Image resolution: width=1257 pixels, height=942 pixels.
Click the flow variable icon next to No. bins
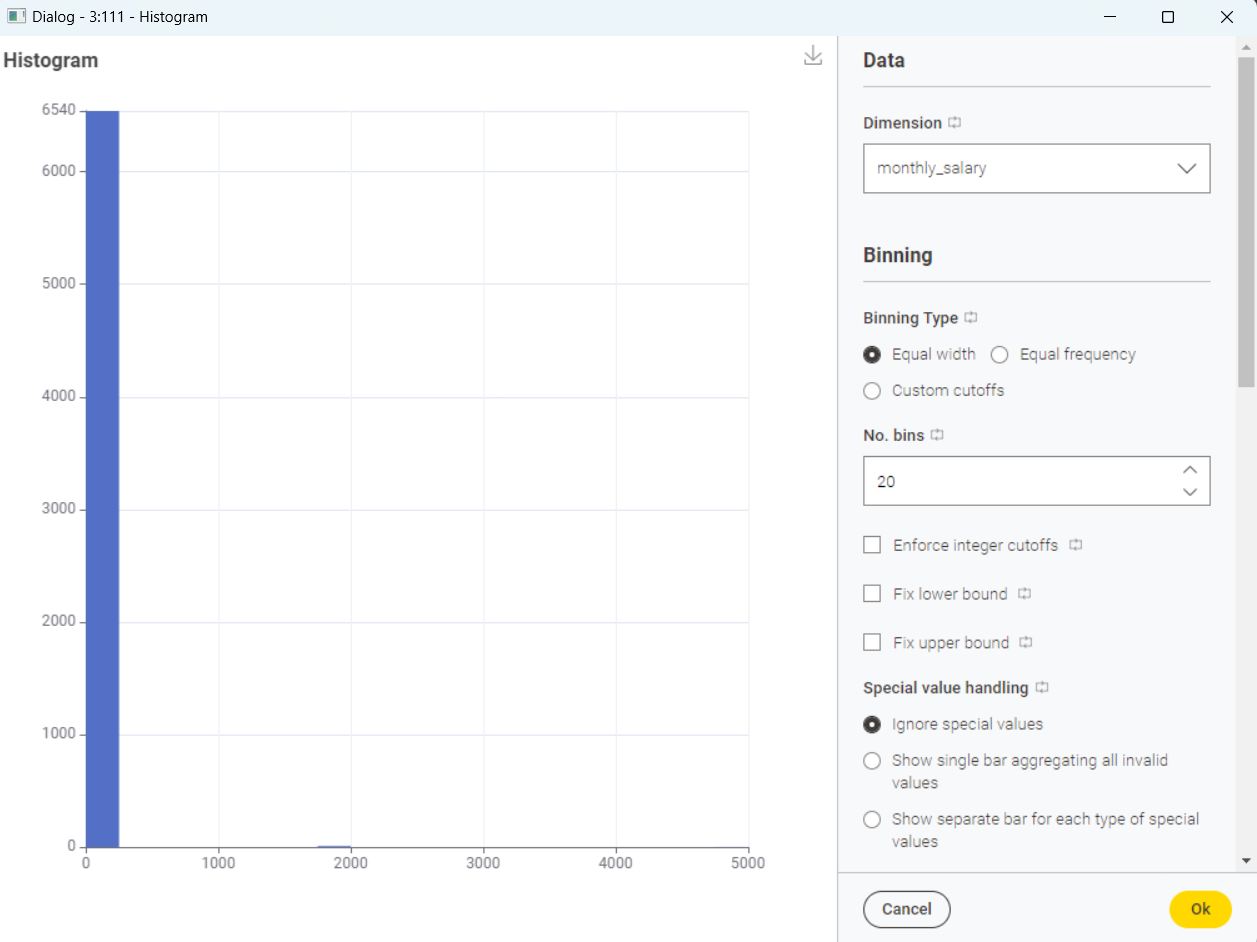coord(937,435)
